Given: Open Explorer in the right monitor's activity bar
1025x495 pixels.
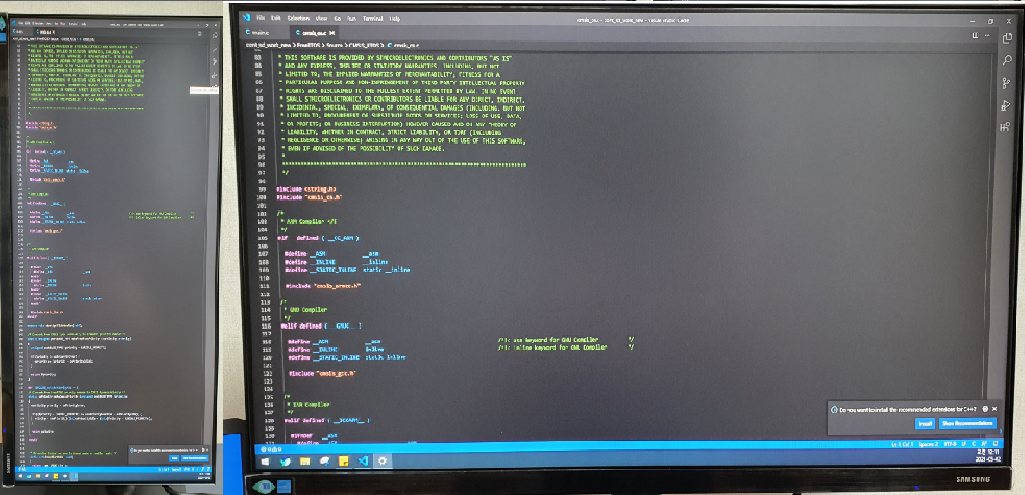Looking at the screenshot, I should (1007, 39).
